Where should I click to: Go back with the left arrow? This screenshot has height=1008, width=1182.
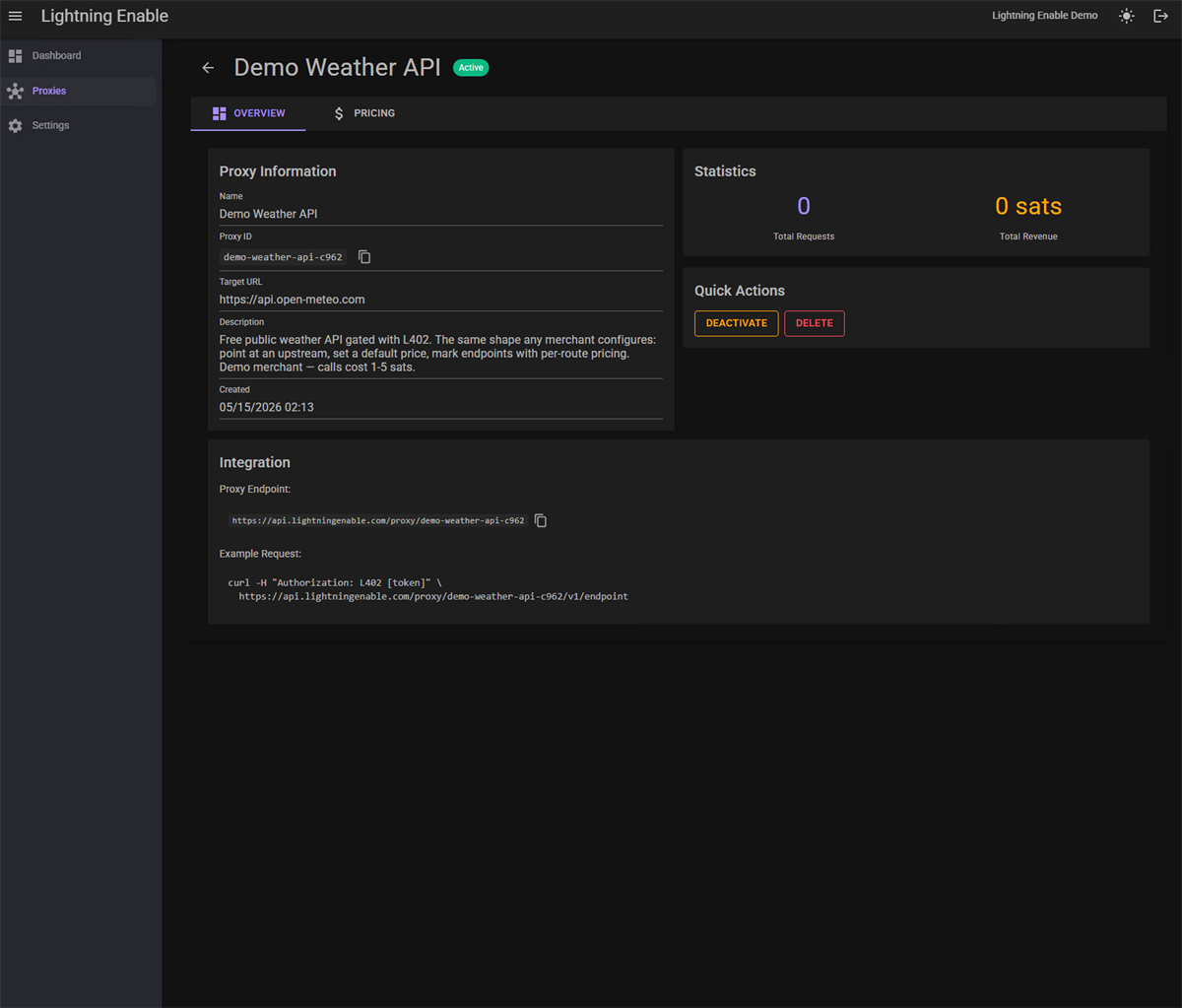pos(208,68)
